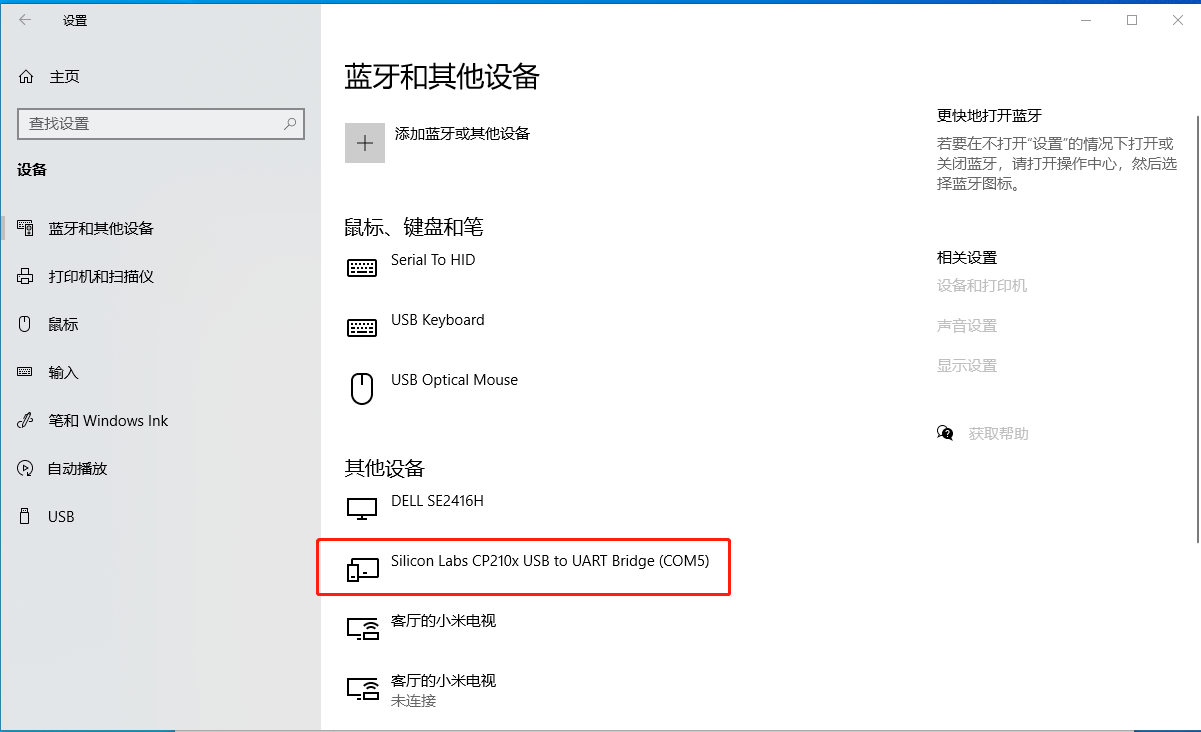
Task: Open 自动播放 settings
Action: (x=77, y=468)
